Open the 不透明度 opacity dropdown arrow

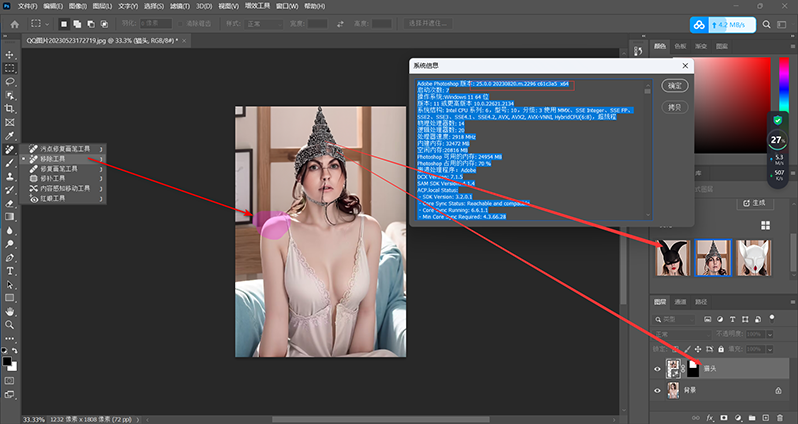click(x=770, y=334)
